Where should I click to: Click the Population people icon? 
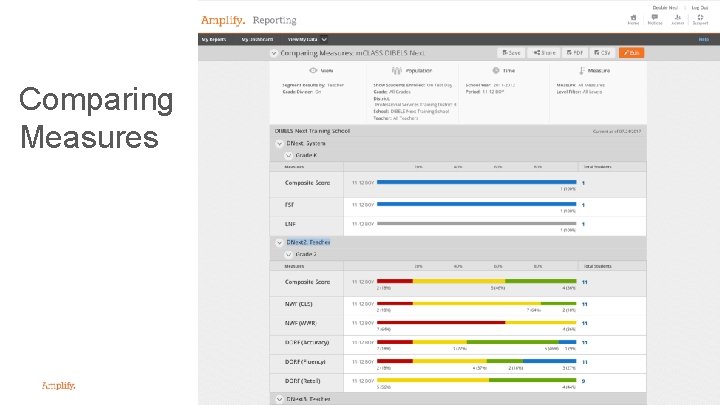click(397, 71)
